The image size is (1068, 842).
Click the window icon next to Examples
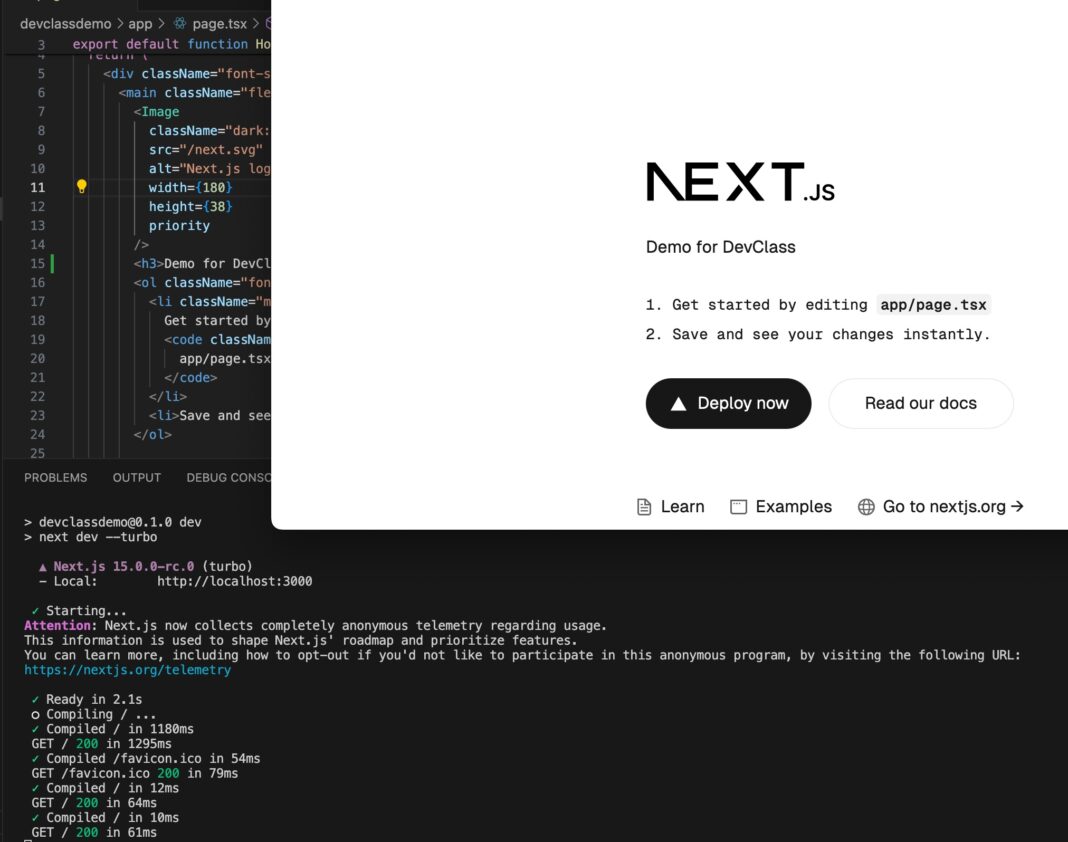point(737,506)
